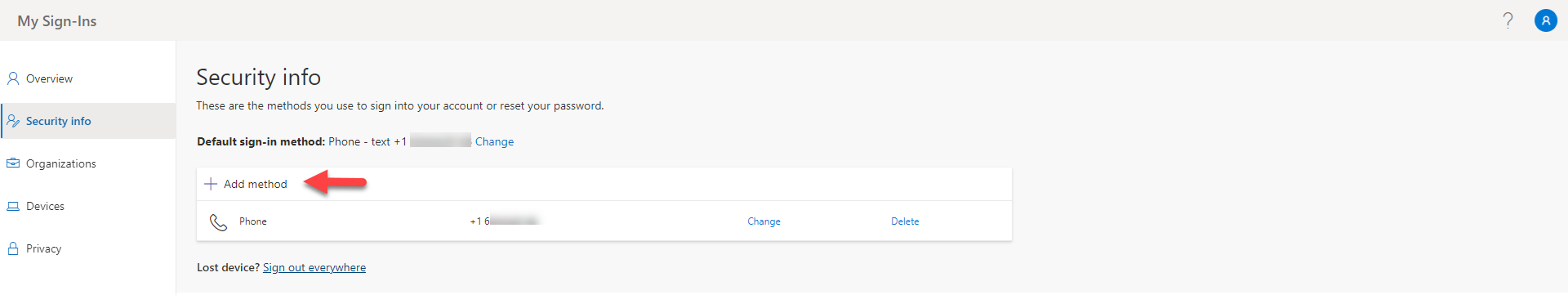Click the plus icon beside Add method
The image size is (1568, 295).
[x=211, y=184]
